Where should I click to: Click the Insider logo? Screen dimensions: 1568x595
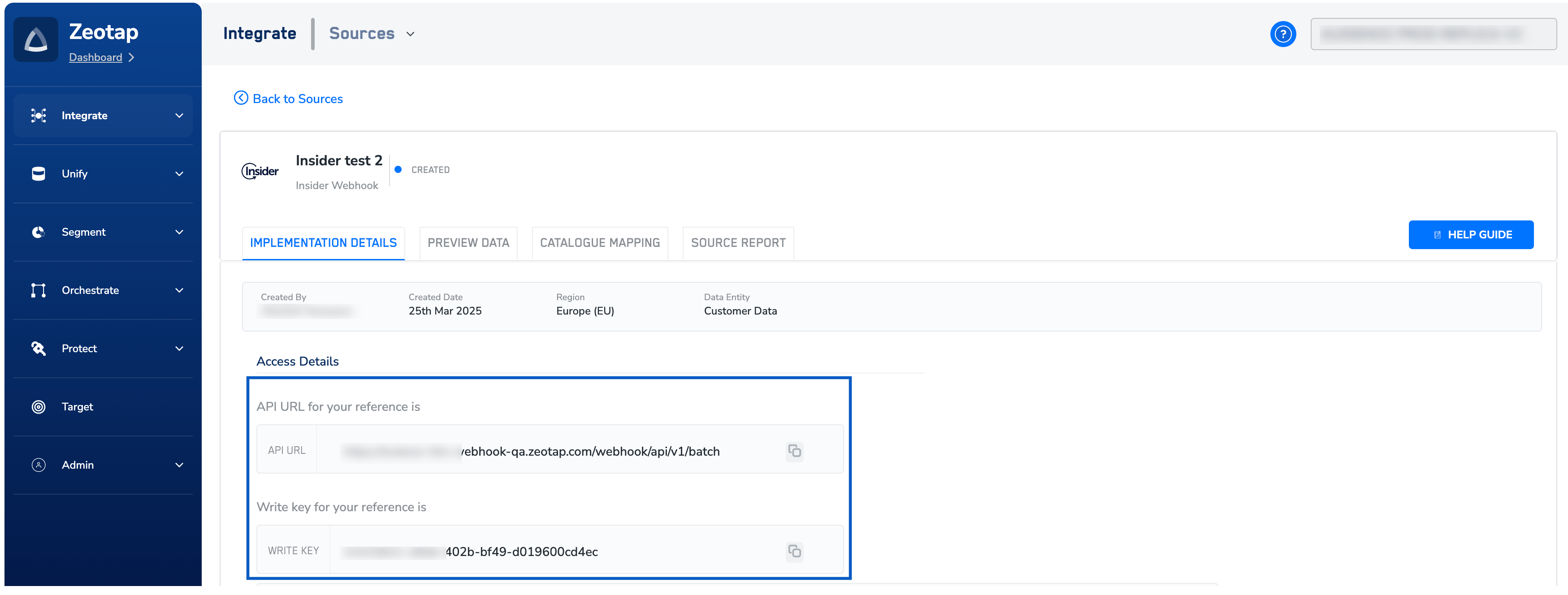click(x=260, y=172)
